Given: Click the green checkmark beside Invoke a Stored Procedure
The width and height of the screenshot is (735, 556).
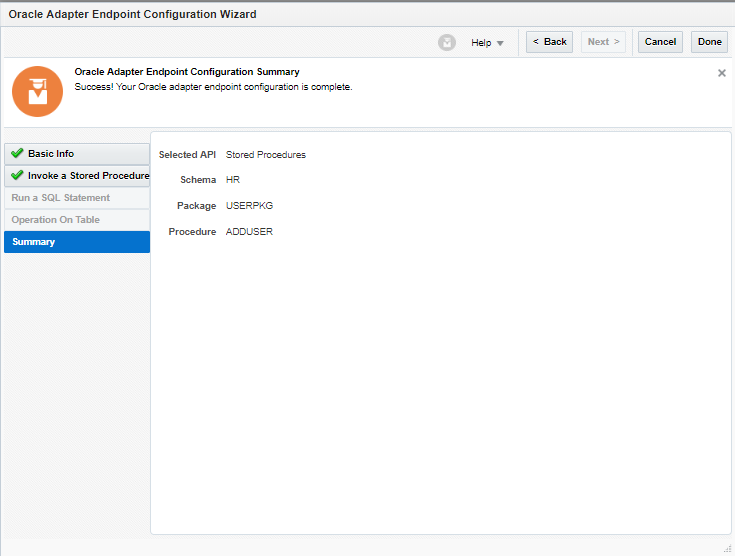Looking at the screenshot, I should tap(17, 175).
